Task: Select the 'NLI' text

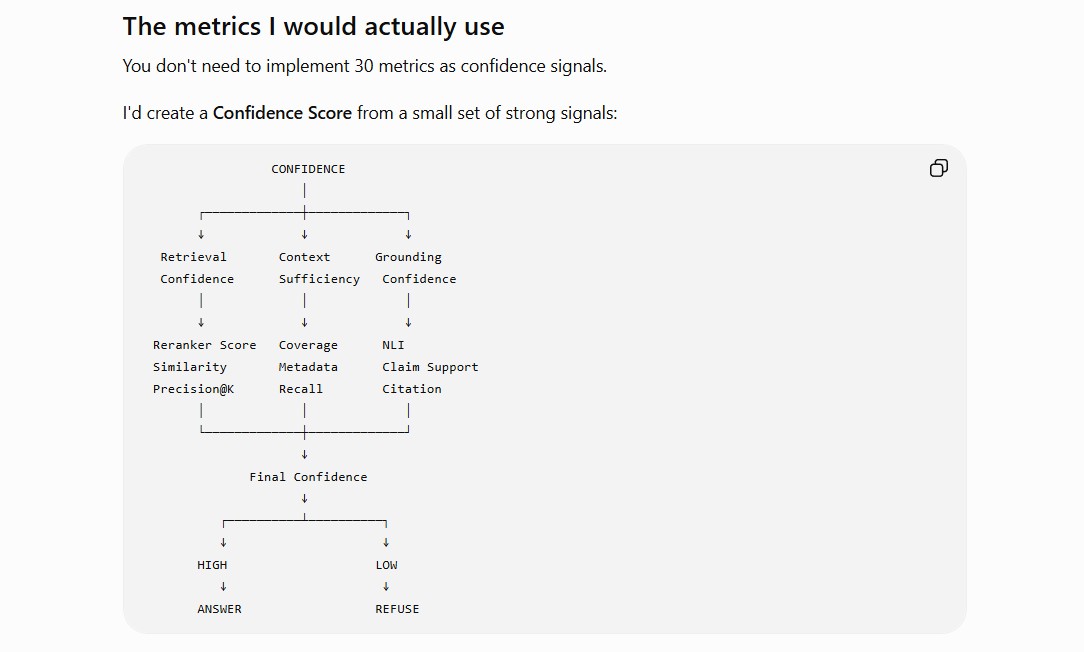Action: point(393,344)
